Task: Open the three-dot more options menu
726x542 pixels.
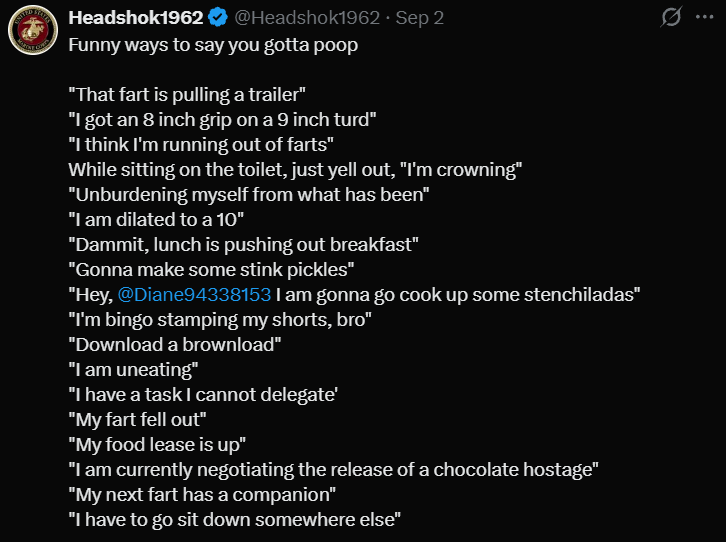Action: (x=704, y=17)
